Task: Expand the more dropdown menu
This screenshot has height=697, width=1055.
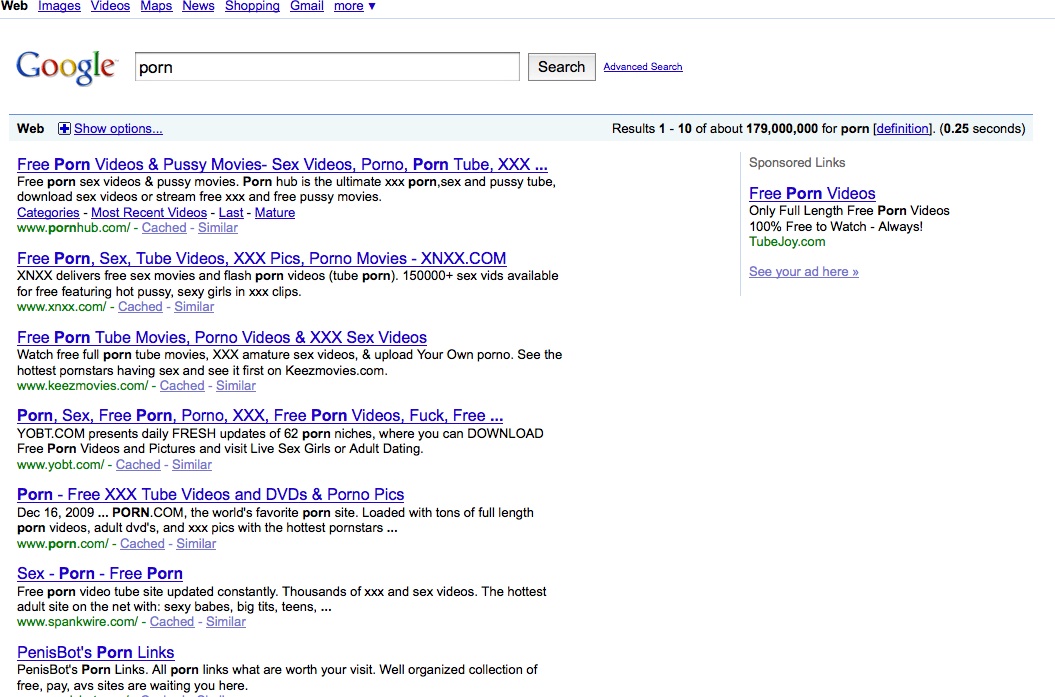Action: [355, 6]
